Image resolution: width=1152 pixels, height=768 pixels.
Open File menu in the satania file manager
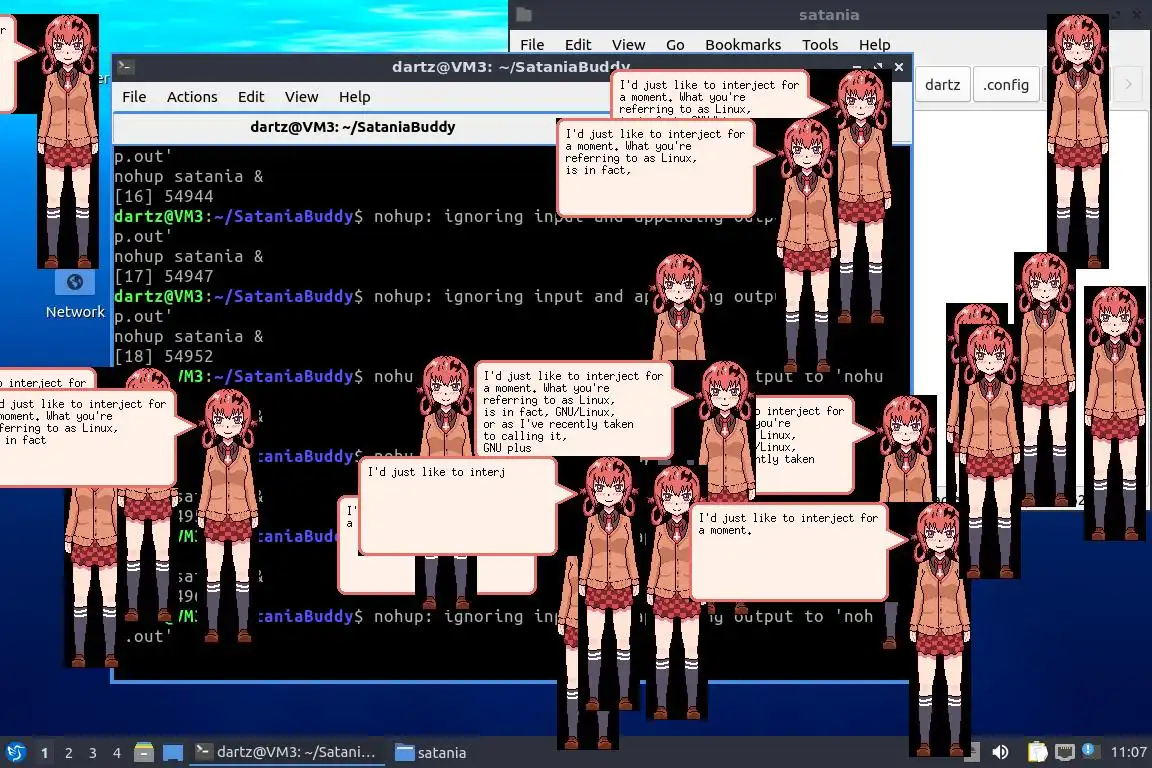[532, 45]
